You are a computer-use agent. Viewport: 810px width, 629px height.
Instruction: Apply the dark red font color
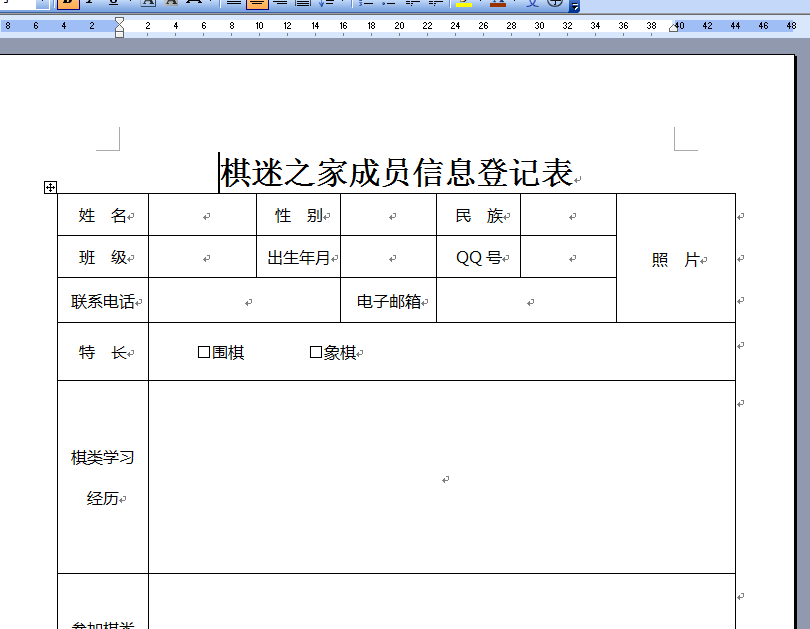tap(497, 4)
